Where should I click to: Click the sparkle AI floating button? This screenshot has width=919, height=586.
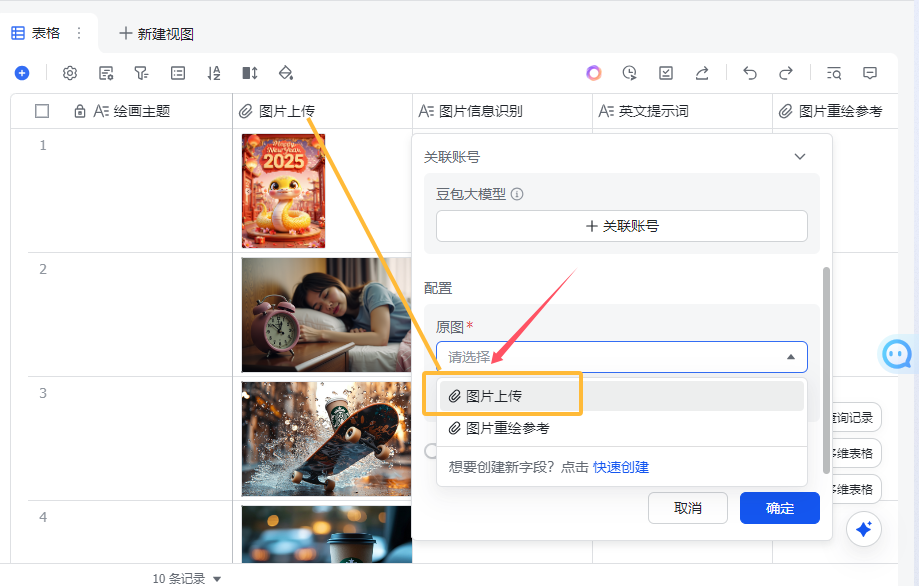coord(864,529)
